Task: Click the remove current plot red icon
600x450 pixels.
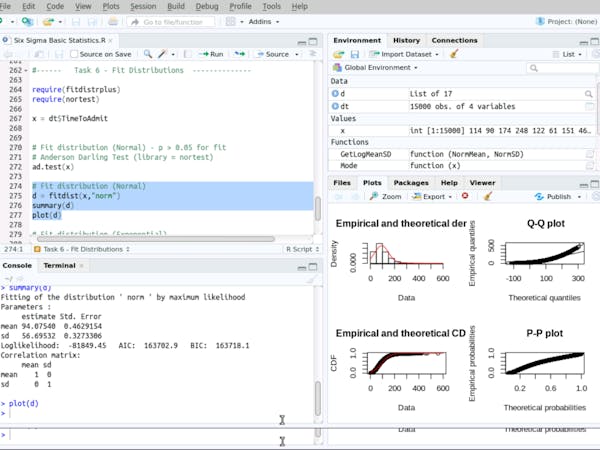Action: point(465,196)
